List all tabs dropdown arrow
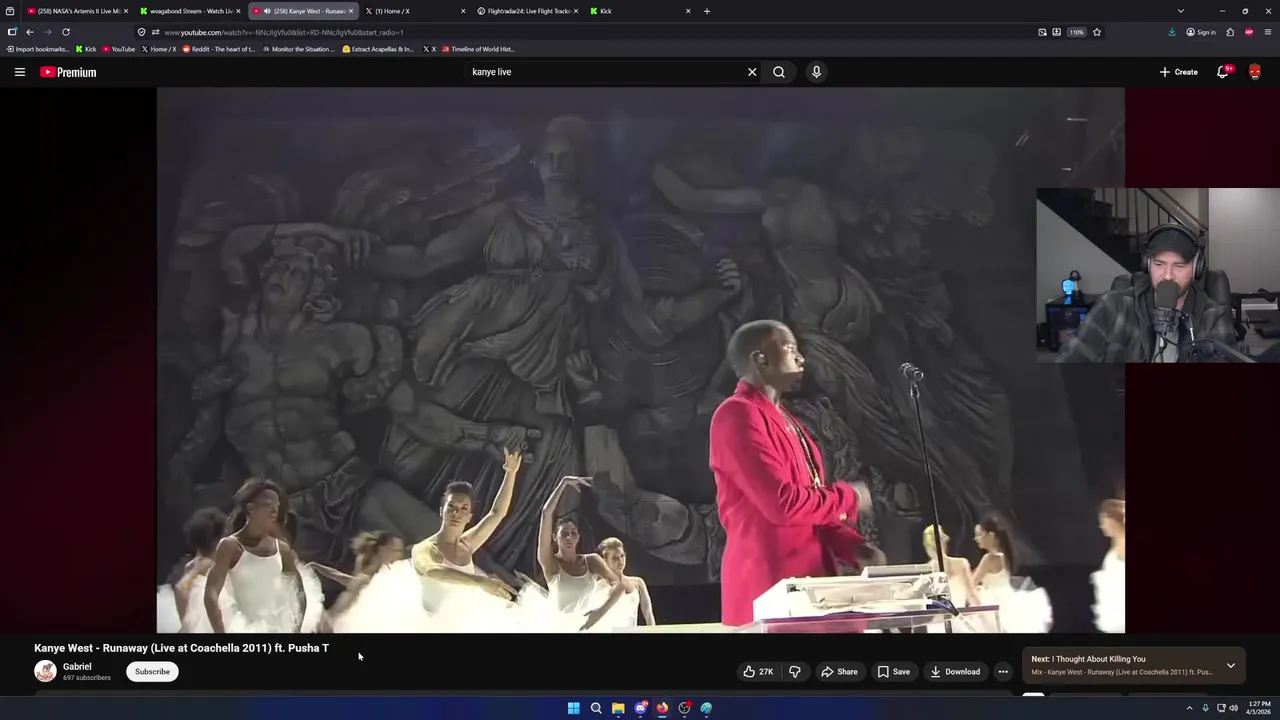Screen dimensions: 1280x720 click(x=1181, y=11)
